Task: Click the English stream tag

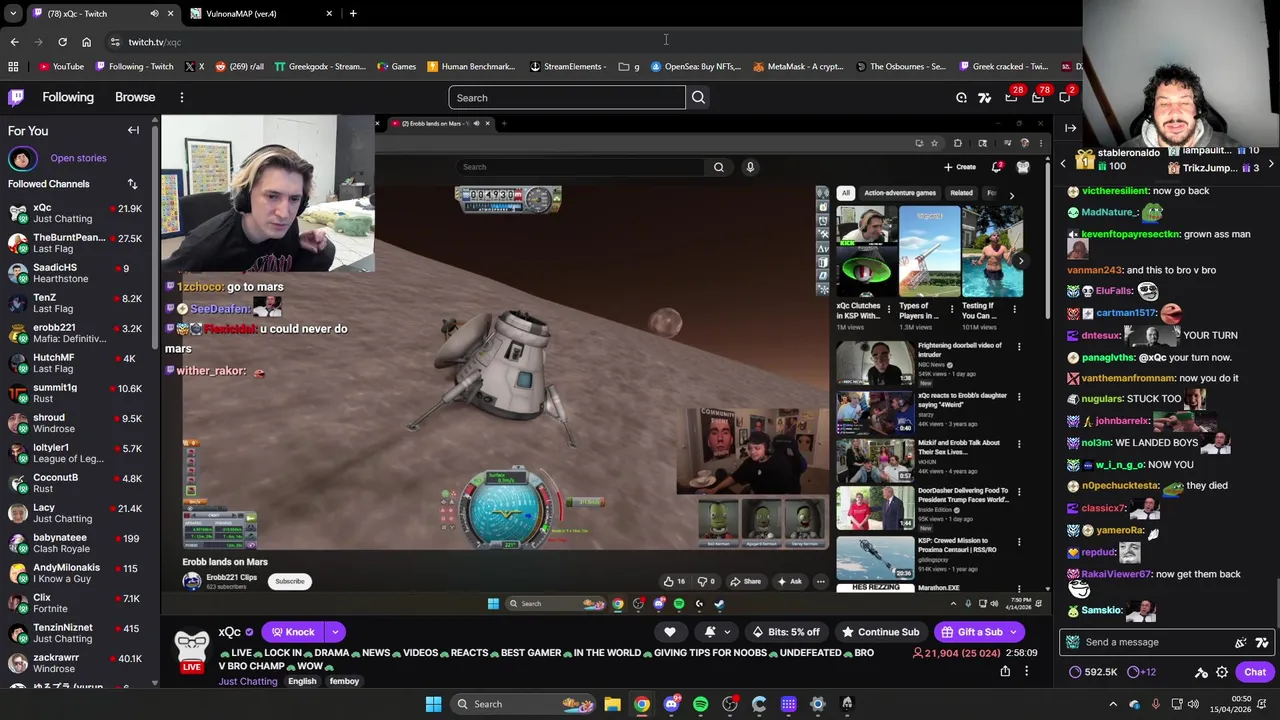Action: point(302,681)
